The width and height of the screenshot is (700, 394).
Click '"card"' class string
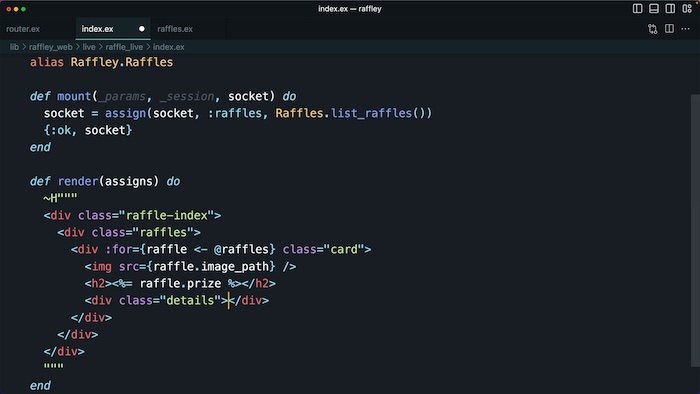pyautogui.click(x=344, y=249)
